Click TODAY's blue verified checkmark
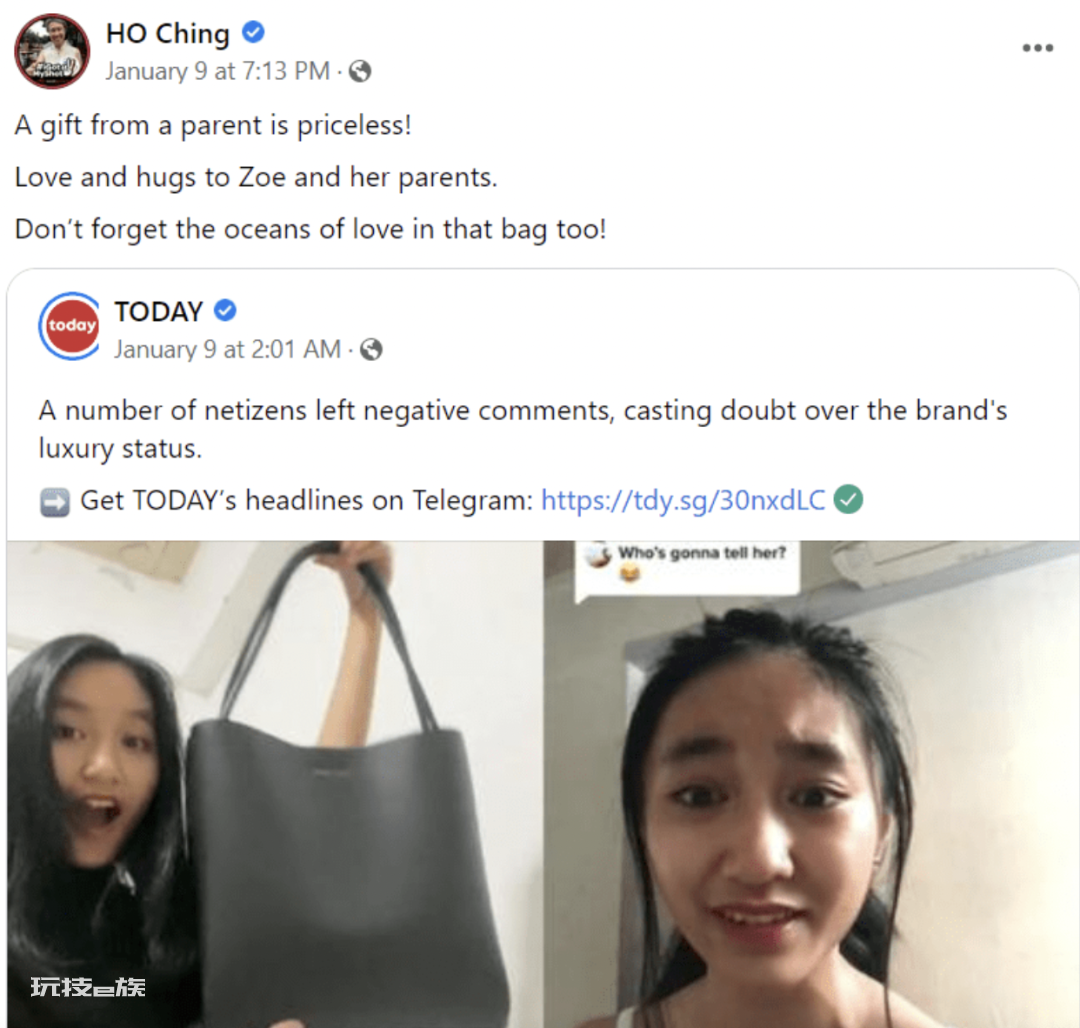This screenshot has height=1028, width=1080. [225, 311]
